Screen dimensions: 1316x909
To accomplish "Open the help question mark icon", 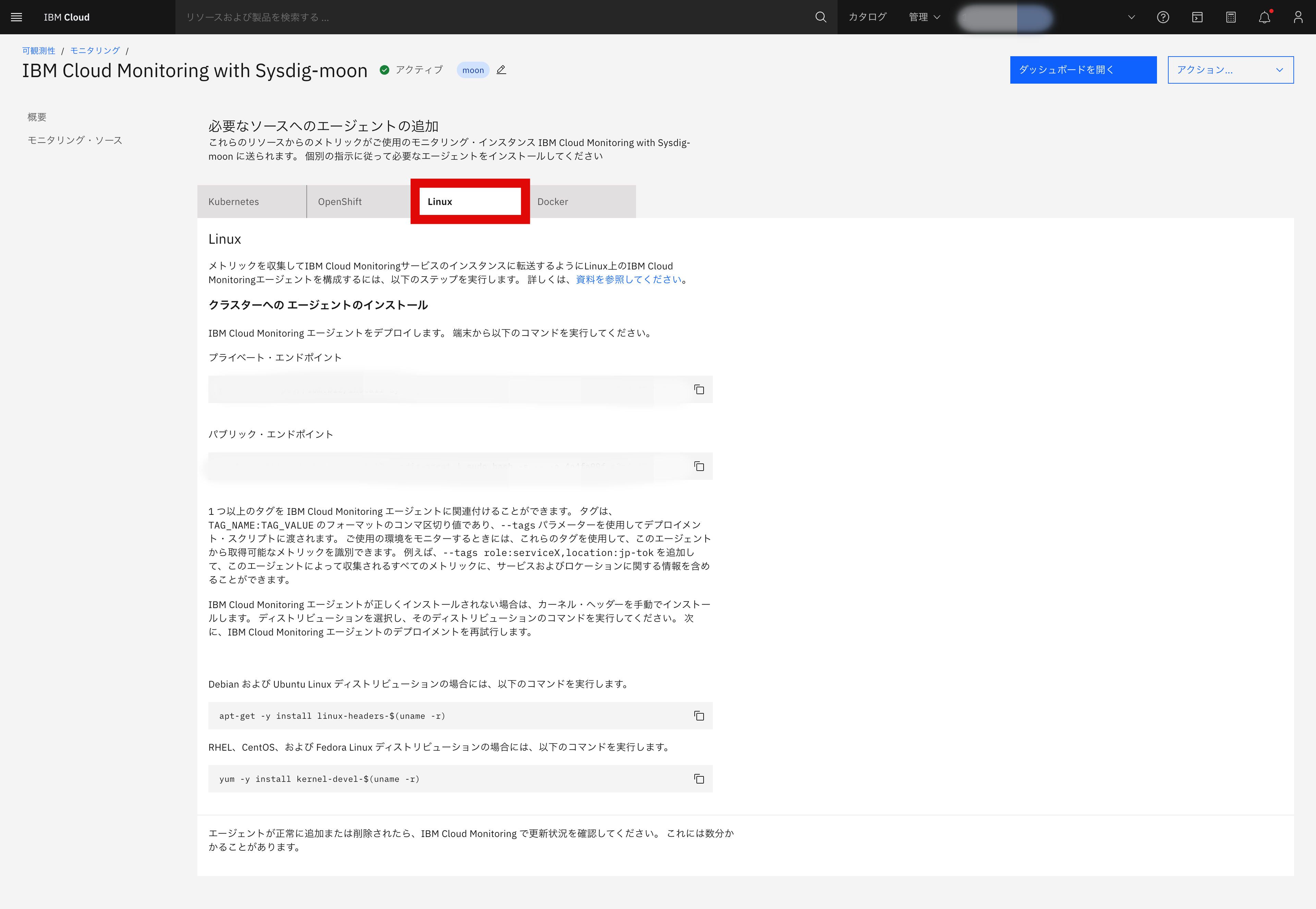I will (1163, 17).
